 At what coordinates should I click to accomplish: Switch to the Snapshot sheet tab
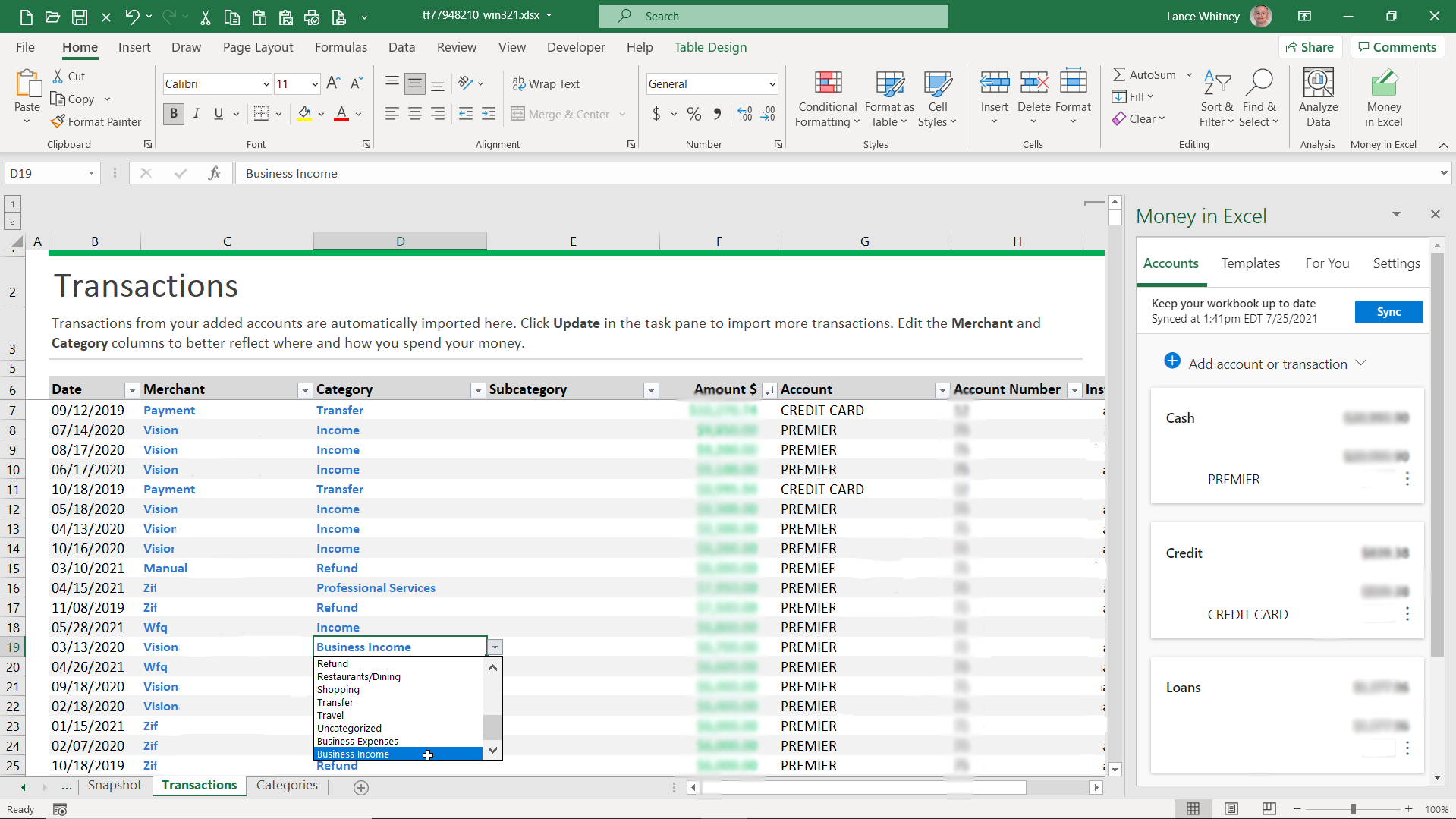115,785
